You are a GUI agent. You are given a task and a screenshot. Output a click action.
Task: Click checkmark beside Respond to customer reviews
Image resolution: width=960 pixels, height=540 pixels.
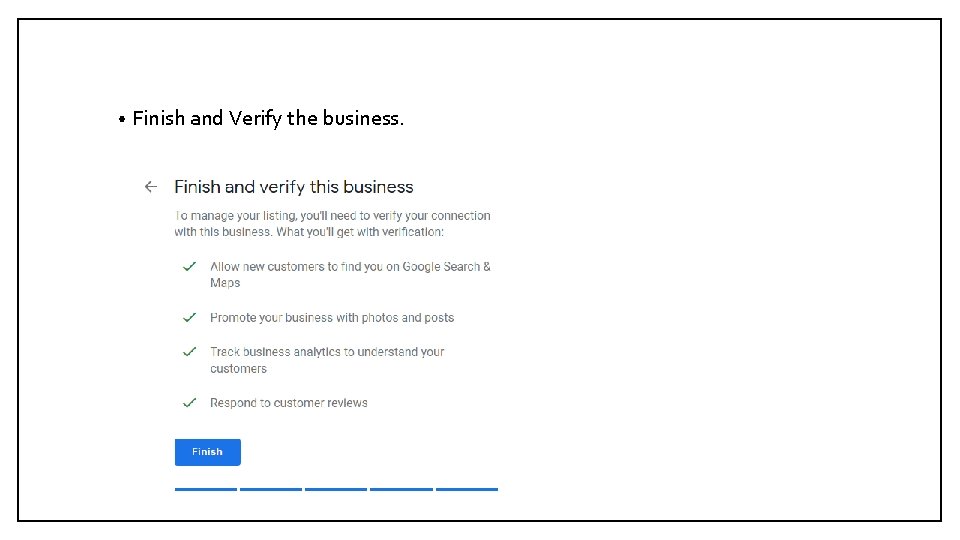(189, 403)
